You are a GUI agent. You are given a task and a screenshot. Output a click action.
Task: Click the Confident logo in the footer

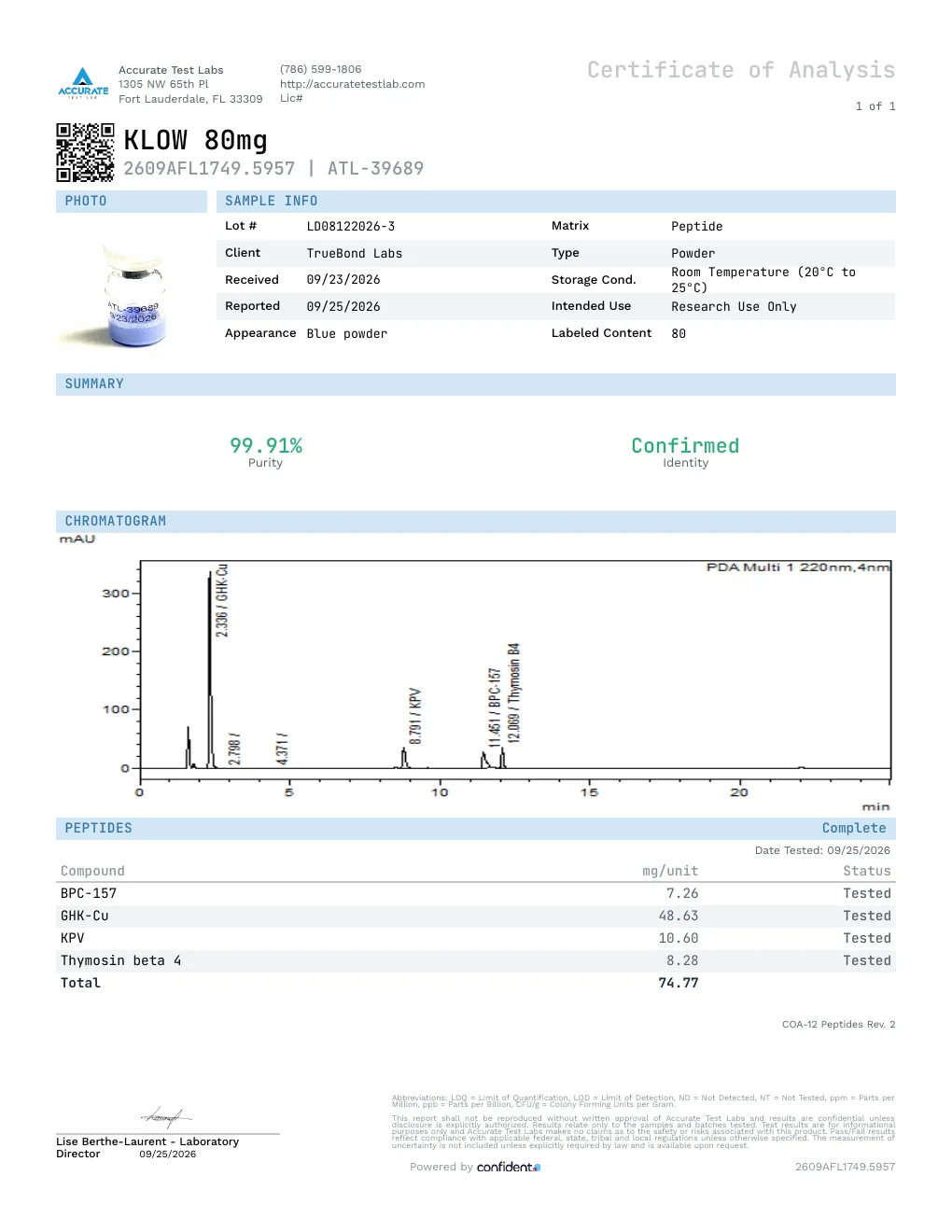tap(509, 1167)
